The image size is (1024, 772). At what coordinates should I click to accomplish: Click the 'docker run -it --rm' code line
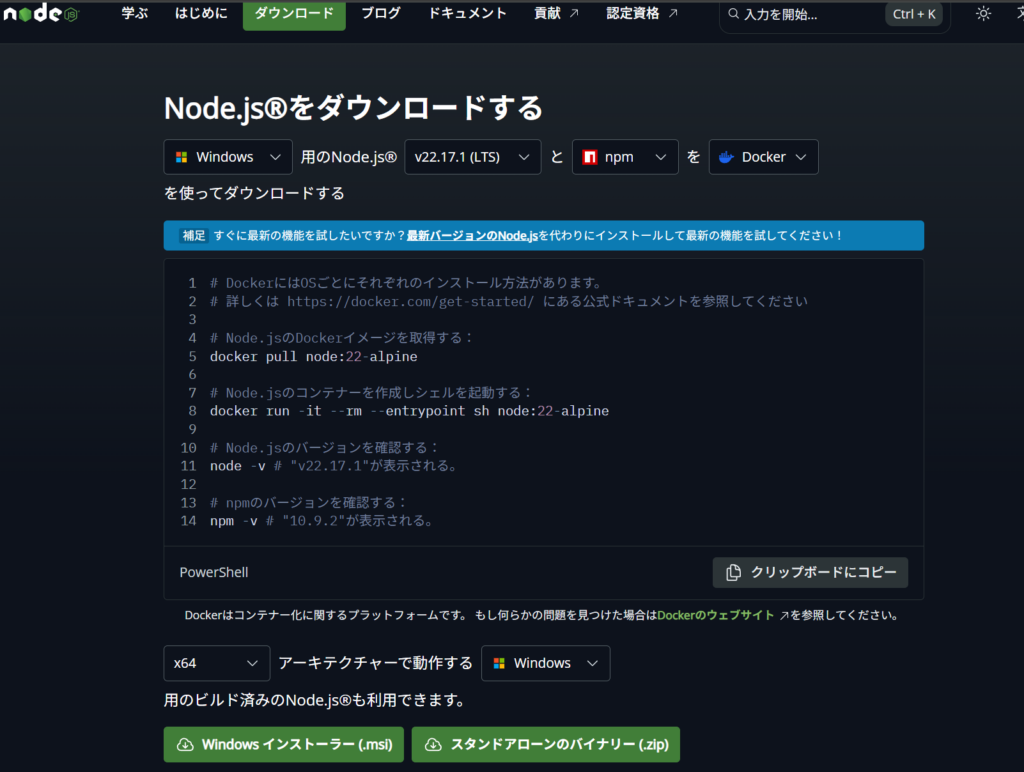click(409, 411)
